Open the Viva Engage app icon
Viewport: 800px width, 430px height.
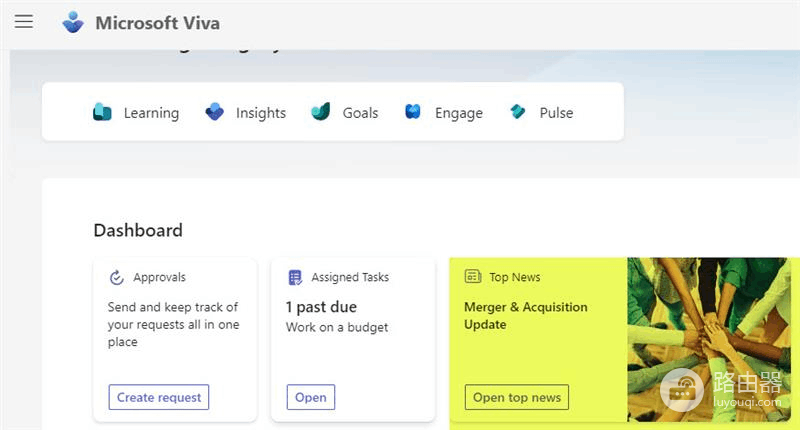(413, 111)
